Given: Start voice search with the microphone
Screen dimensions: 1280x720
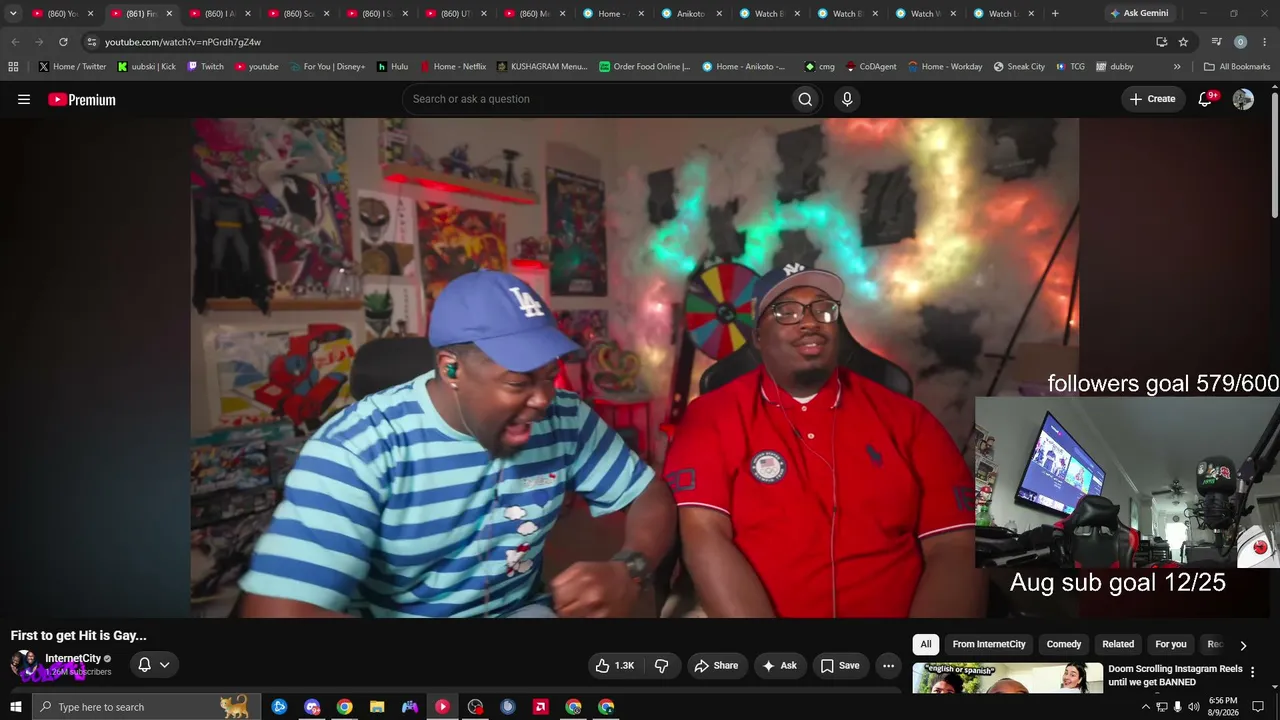Looking at the screenshot, I should point(847,99).
